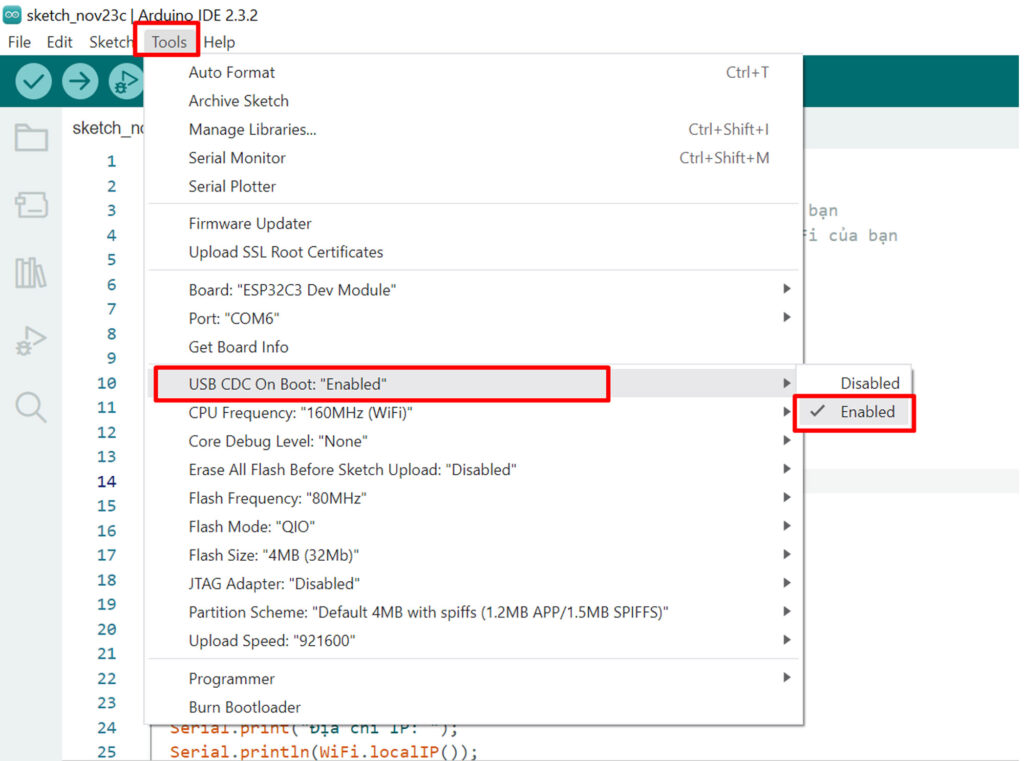The image size is (1024, 761).
Task: Open the Sketchbook folder icon in sidebar
Action: click(31, 138)
